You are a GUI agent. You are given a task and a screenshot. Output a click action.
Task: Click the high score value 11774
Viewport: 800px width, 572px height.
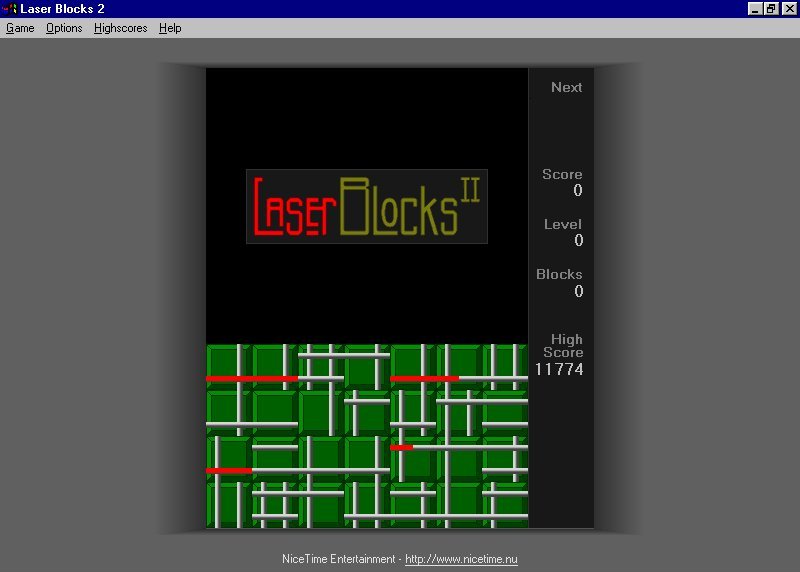(x=559, y=369)
